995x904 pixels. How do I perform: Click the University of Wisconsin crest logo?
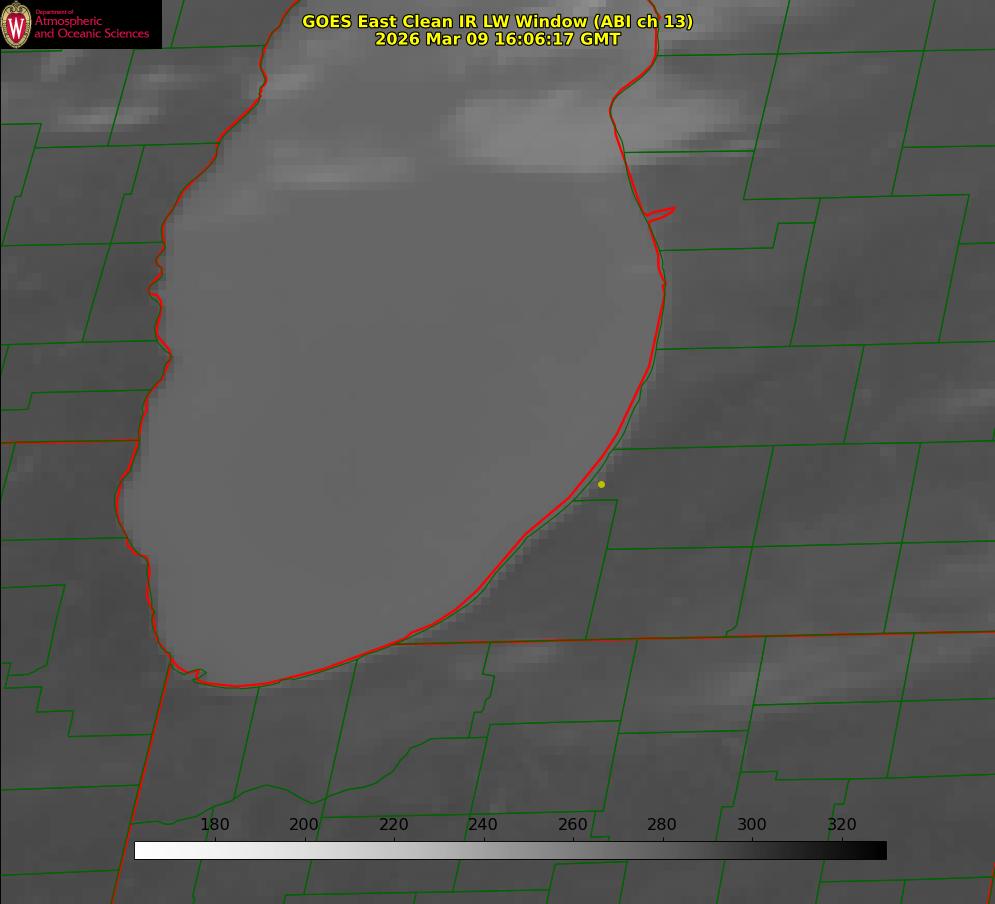16,24
